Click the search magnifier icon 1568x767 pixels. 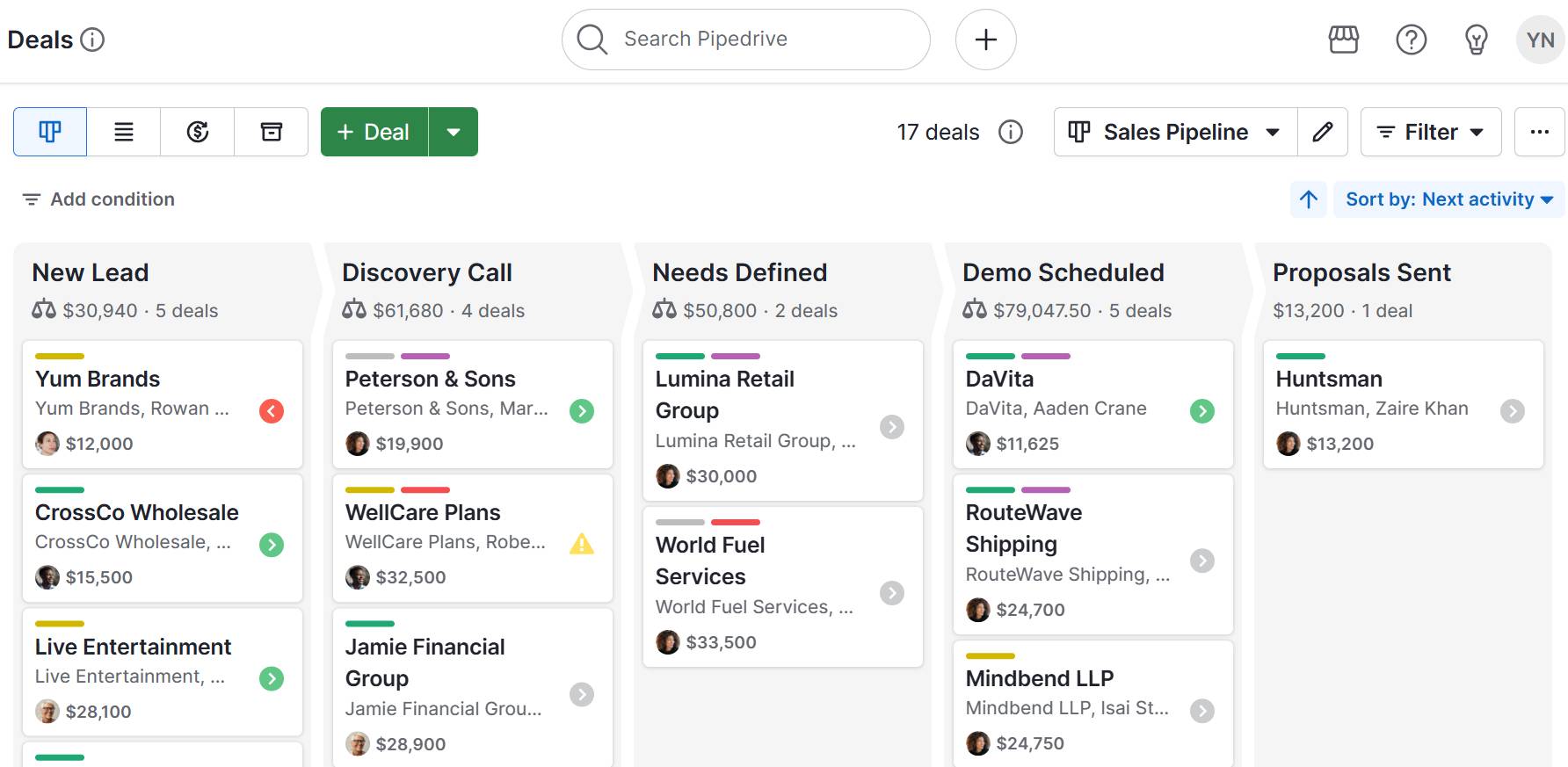click(592, 40)
